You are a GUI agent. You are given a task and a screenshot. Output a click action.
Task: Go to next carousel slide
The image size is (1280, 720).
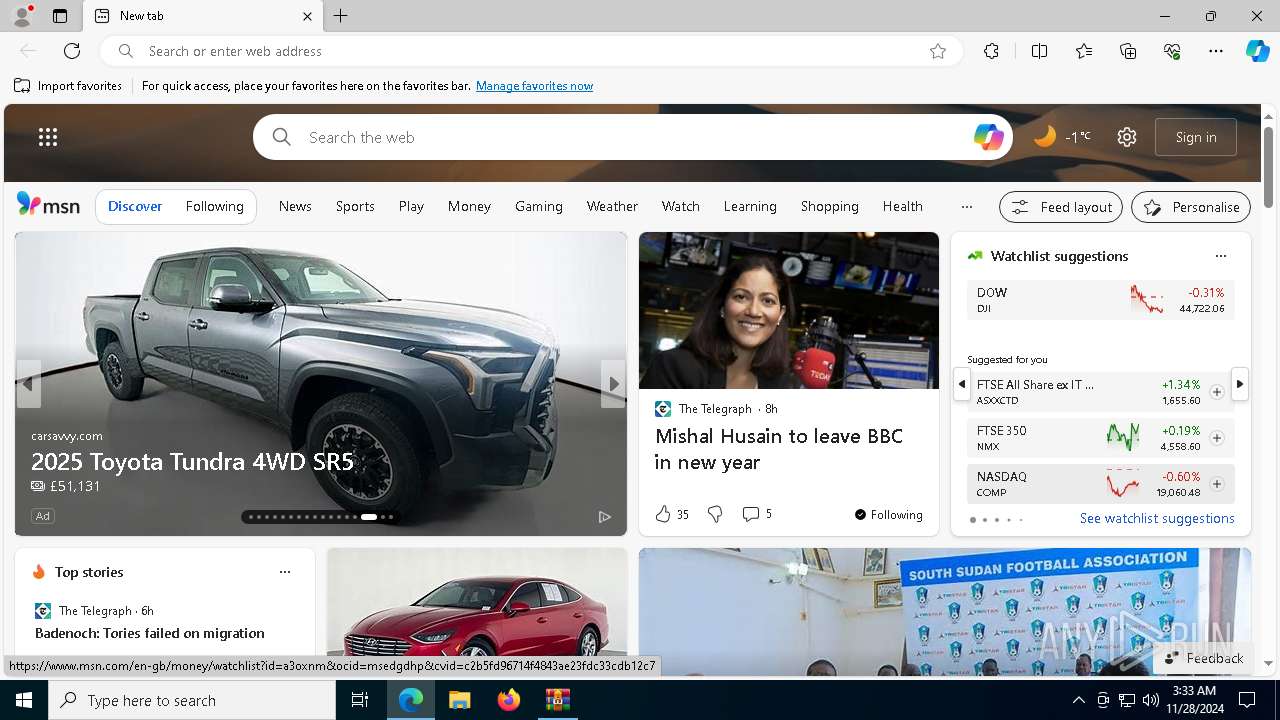click(613, 384)
